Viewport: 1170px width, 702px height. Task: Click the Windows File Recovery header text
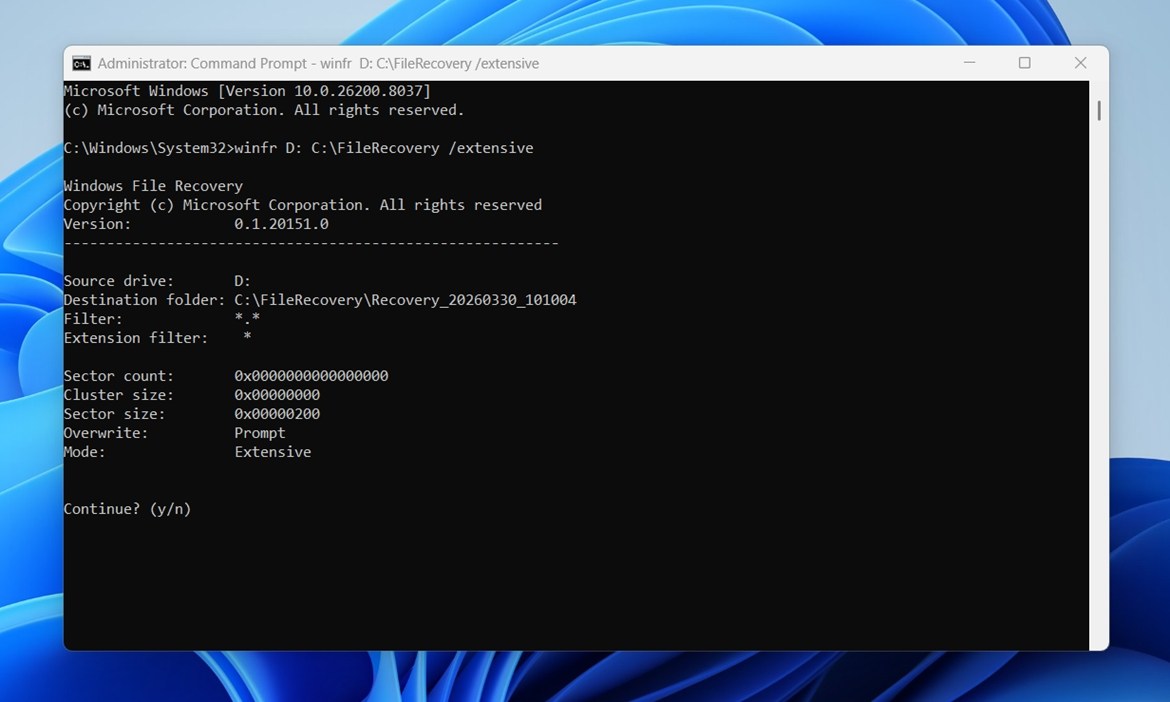pyautogui.click(x=152, y=185)
